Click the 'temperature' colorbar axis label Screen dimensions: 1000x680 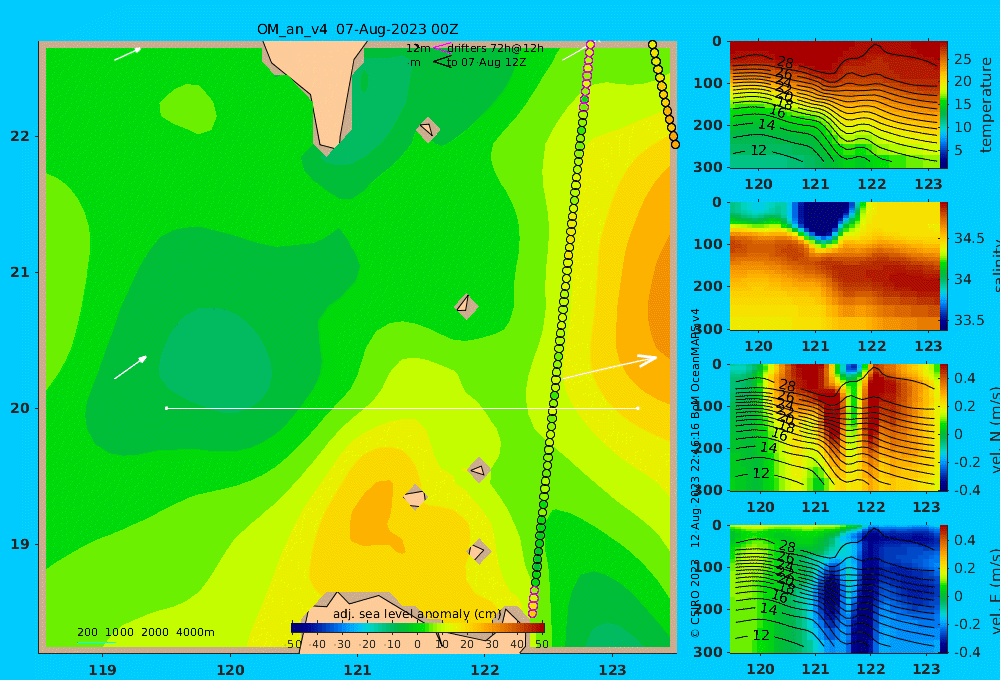pyautogui.click(x=986, y=105)
